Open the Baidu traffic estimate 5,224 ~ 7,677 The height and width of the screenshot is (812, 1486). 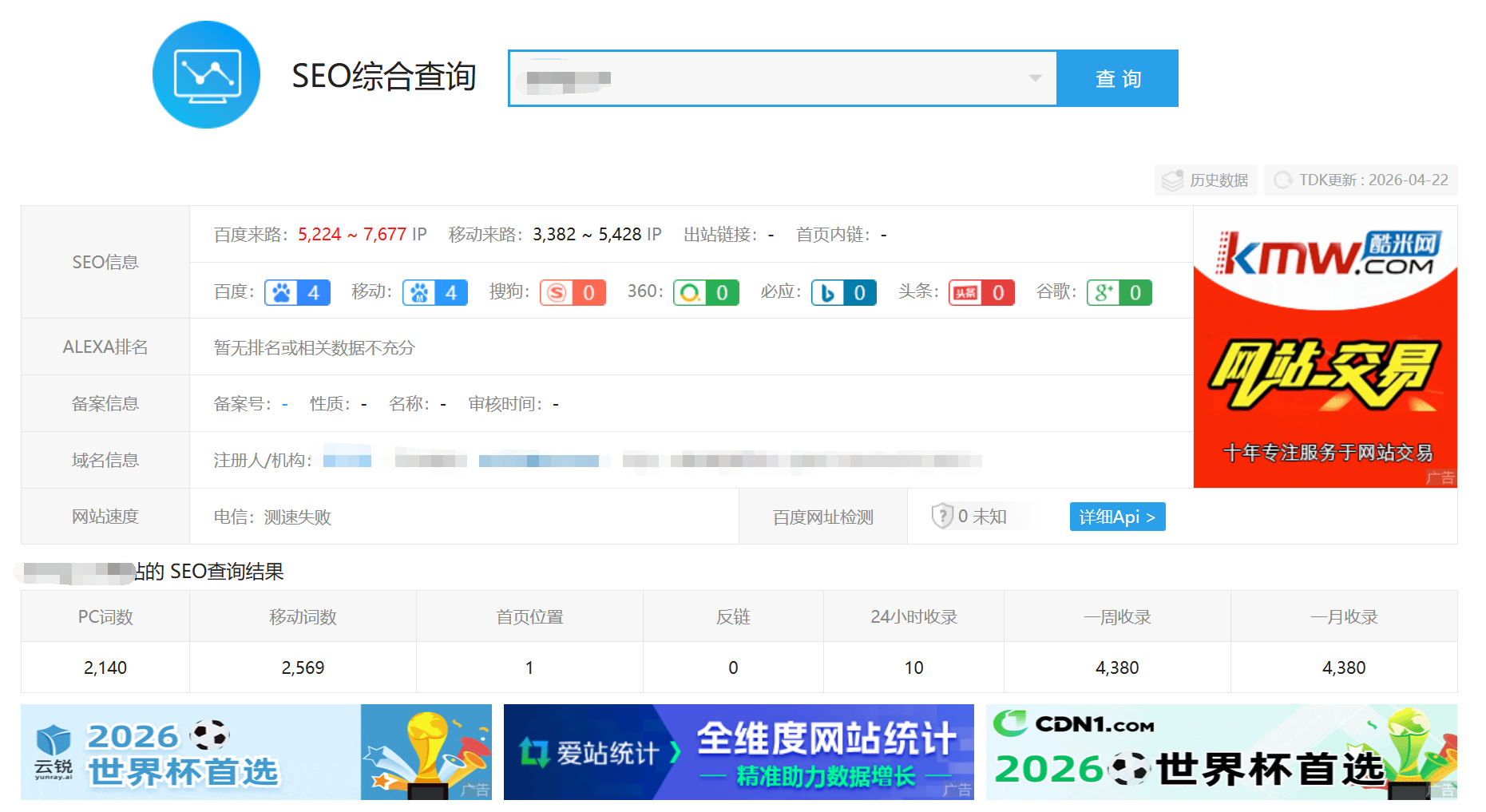pos(352,235)
